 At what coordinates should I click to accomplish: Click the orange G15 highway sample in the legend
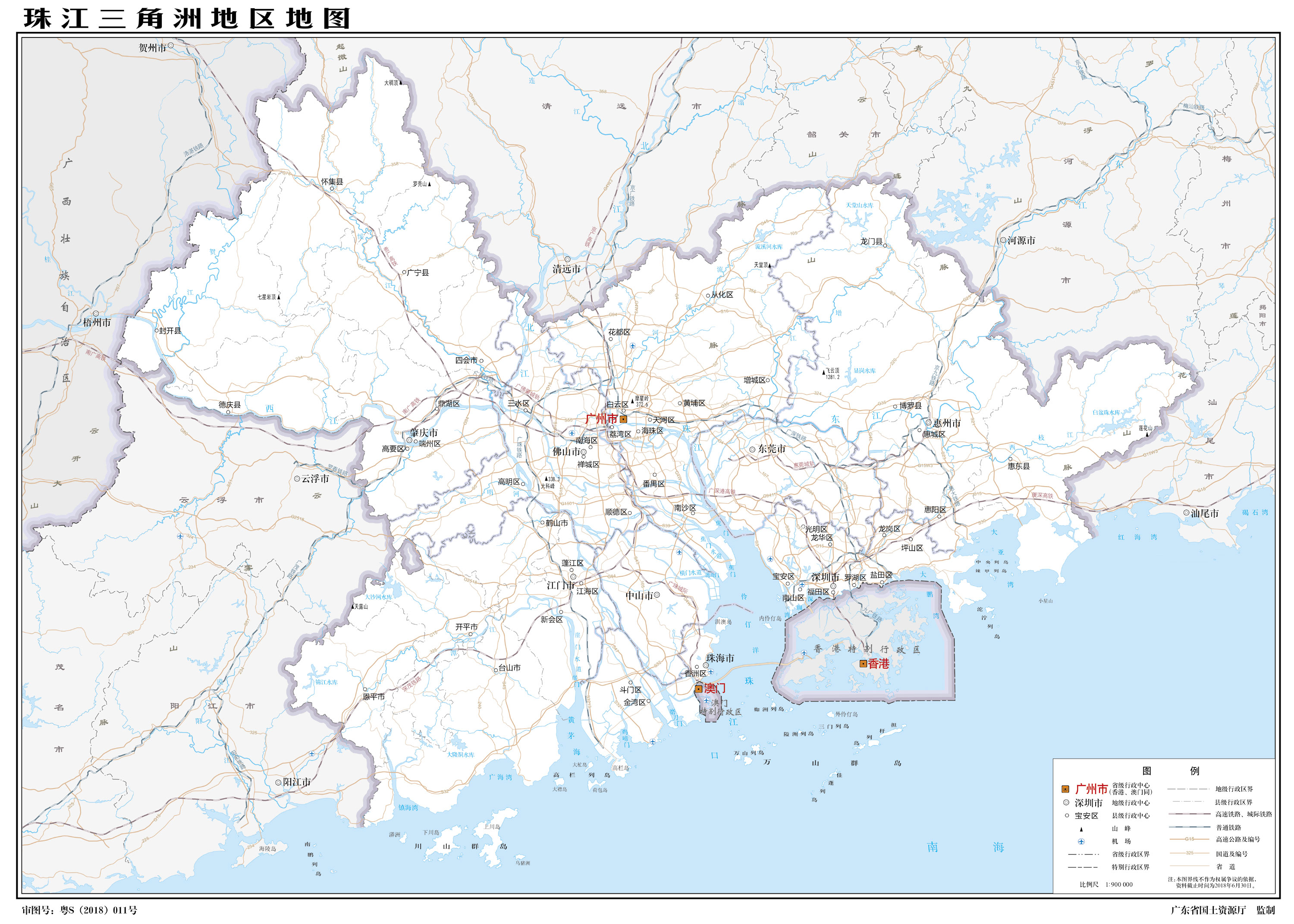pyautogui.click(x=1189, y=839)
